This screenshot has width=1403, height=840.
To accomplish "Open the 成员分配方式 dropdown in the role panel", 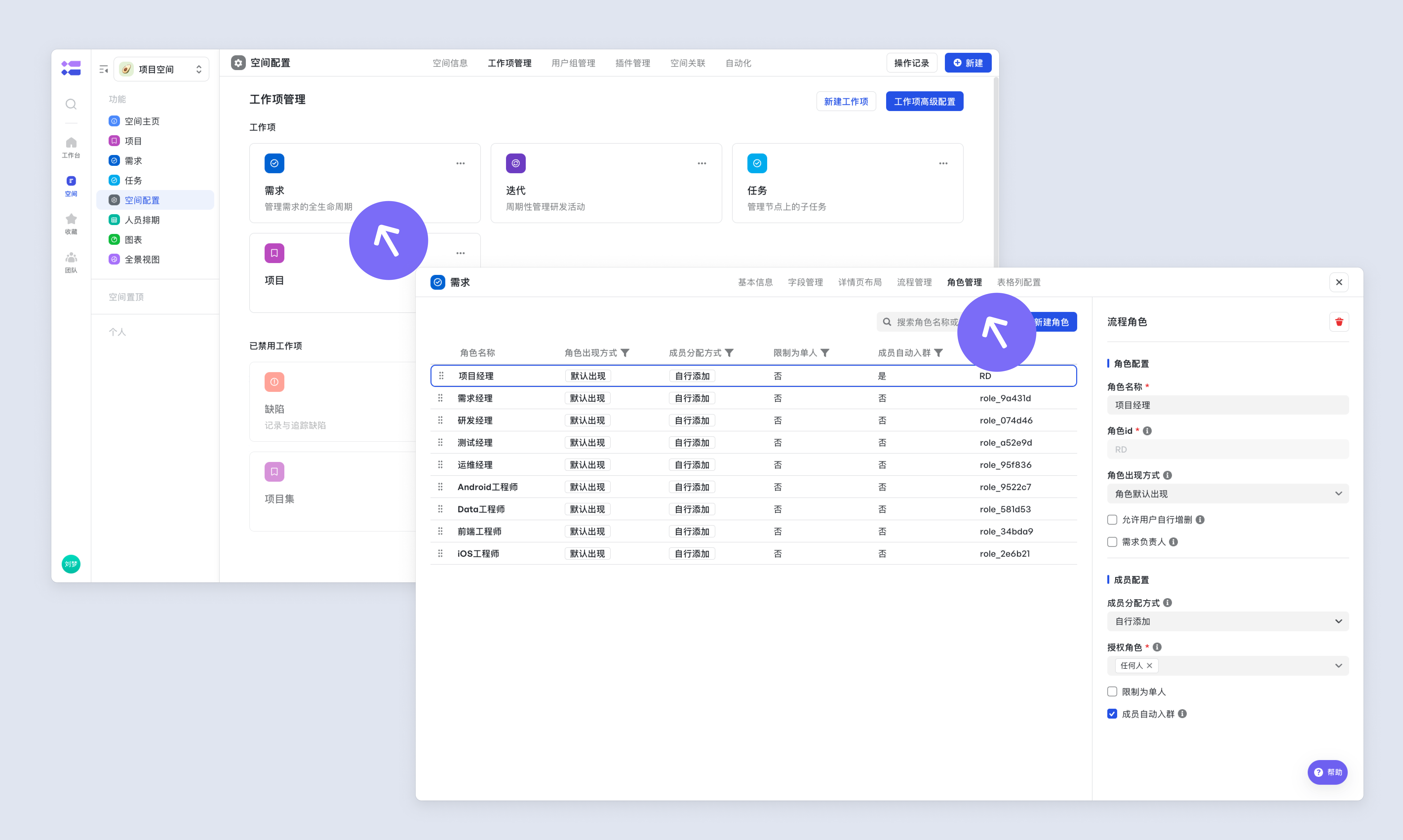I will tap(1228, 622).
